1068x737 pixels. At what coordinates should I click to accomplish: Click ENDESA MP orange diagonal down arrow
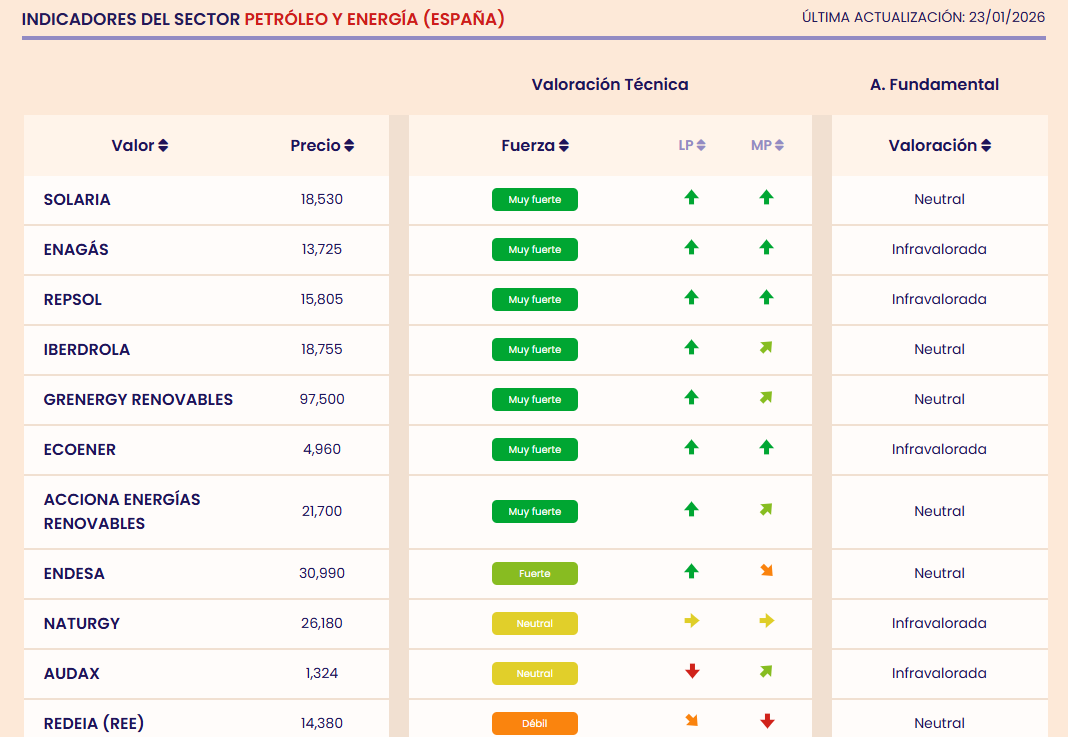767,571
